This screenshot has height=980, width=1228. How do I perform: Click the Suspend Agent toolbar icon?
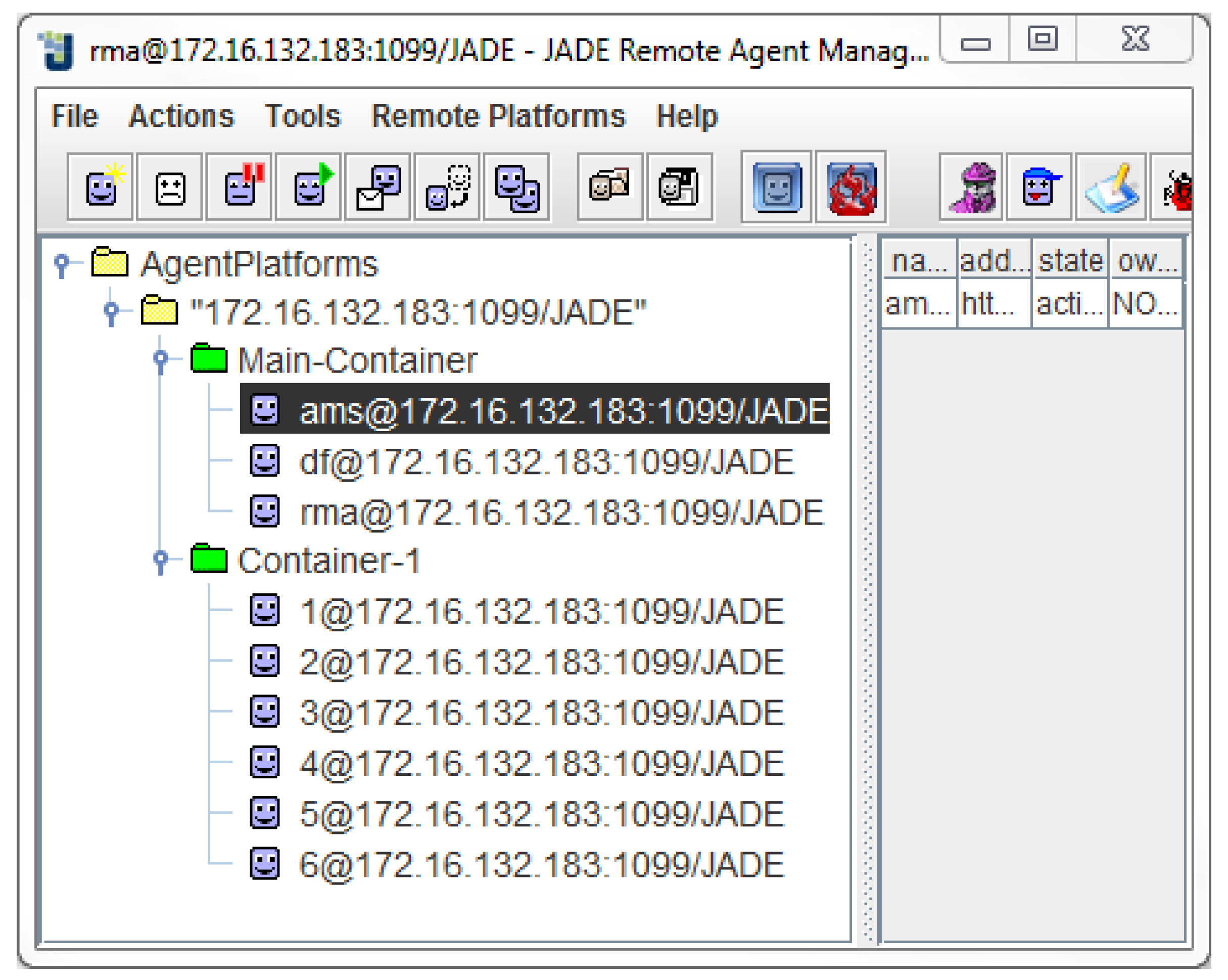pos(239,187)
